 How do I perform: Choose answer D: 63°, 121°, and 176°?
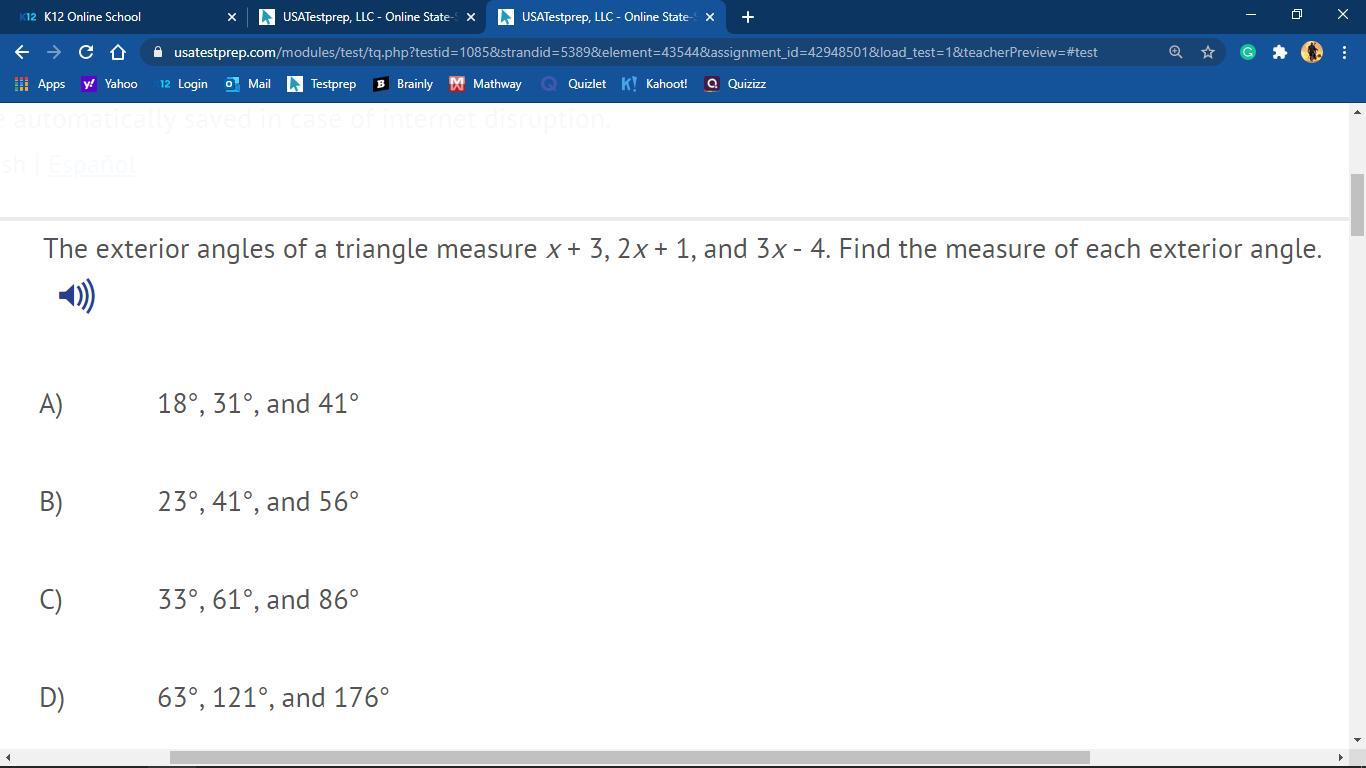click(x=273, y=697)
